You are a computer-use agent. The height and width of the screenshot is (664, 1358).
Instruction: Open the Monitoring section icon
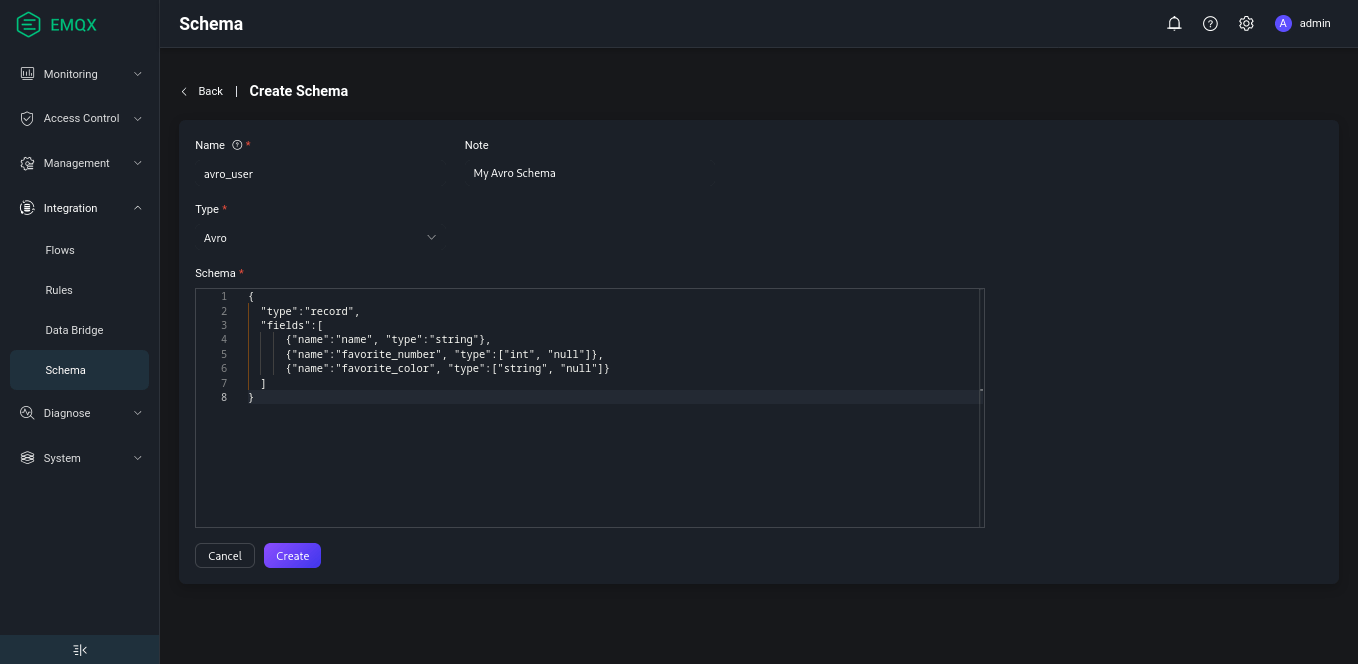[x=27, y=74]
